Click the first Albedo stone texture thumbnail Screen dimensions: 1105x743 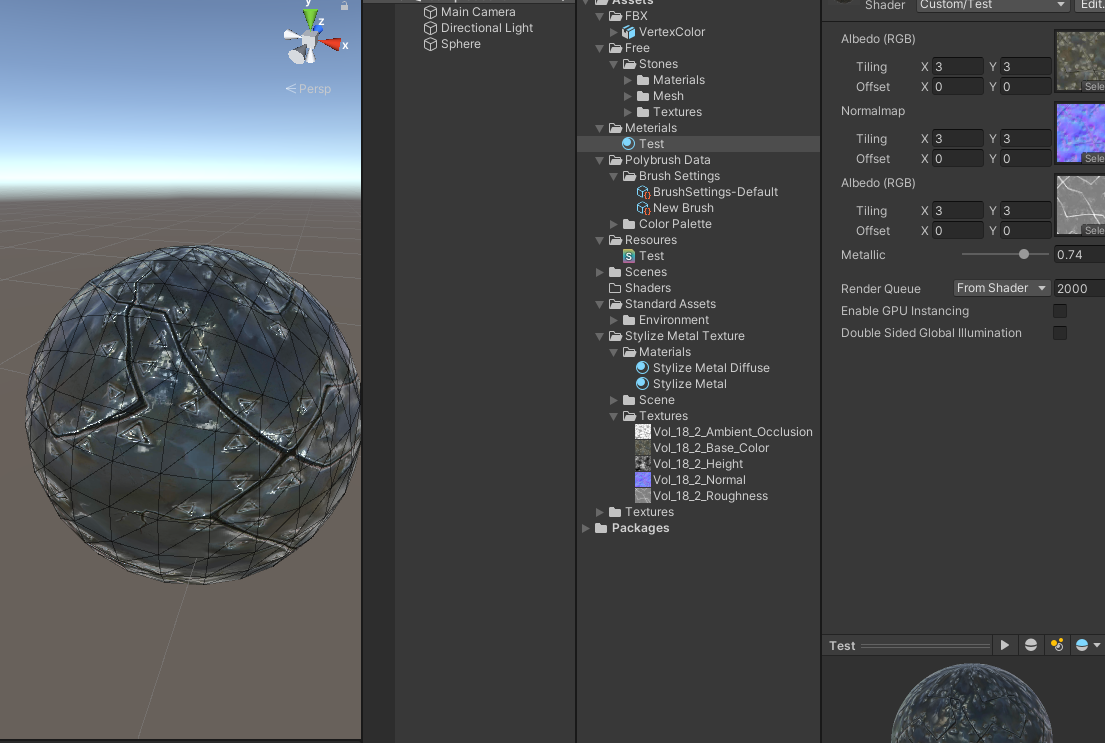click(1080, 61)
